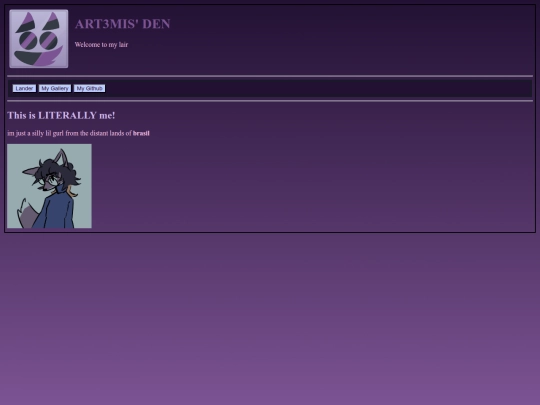Click the cat logo's grinning mouth
Screen dimensions: 540x405
click(x=37, y=56)
